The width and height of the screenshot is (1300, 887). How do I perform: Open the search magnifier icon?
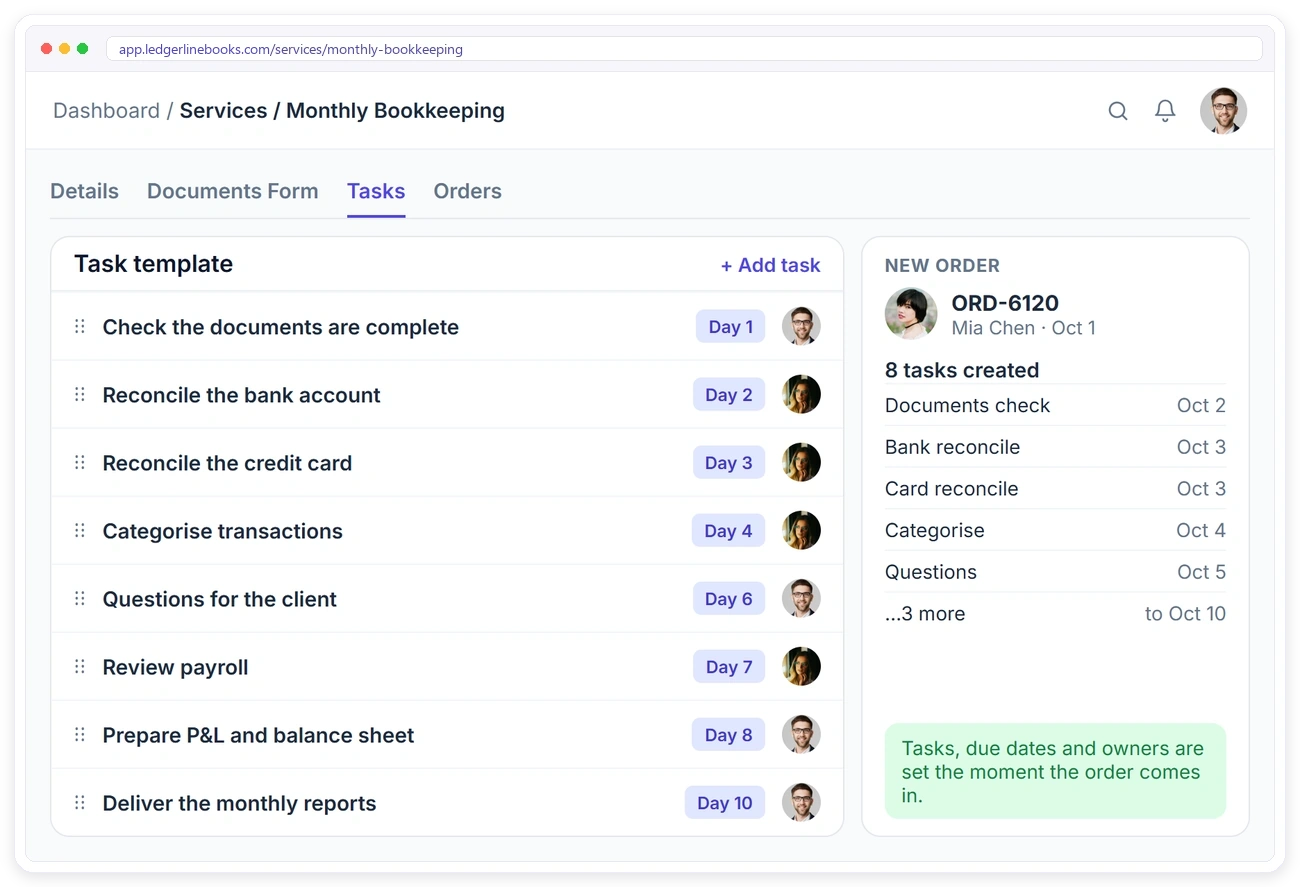pos(1118,111)
